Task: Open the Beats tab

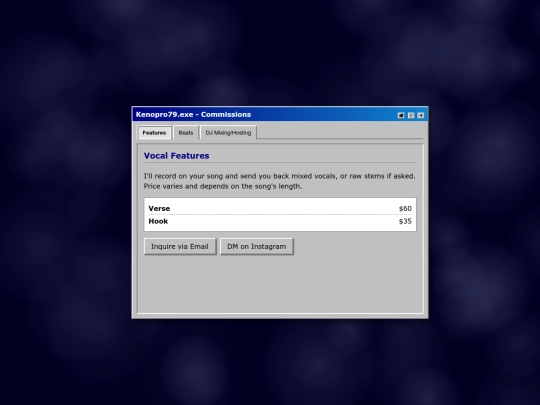Action: click(186, 133)
